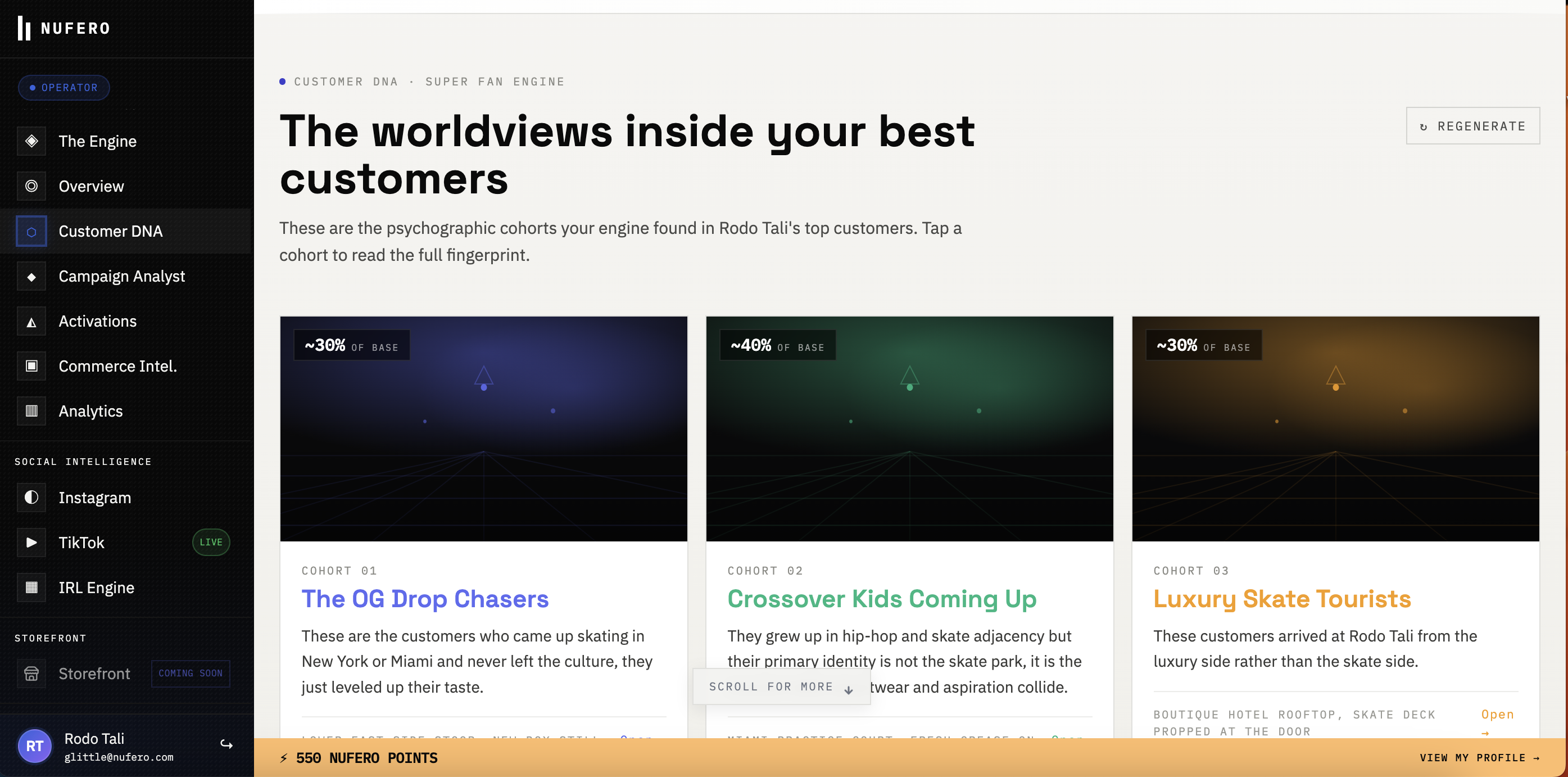This screenshot has height=777, width=1568.
Task: Open The Engine diamond icon
Action: [x=31, y=141]
